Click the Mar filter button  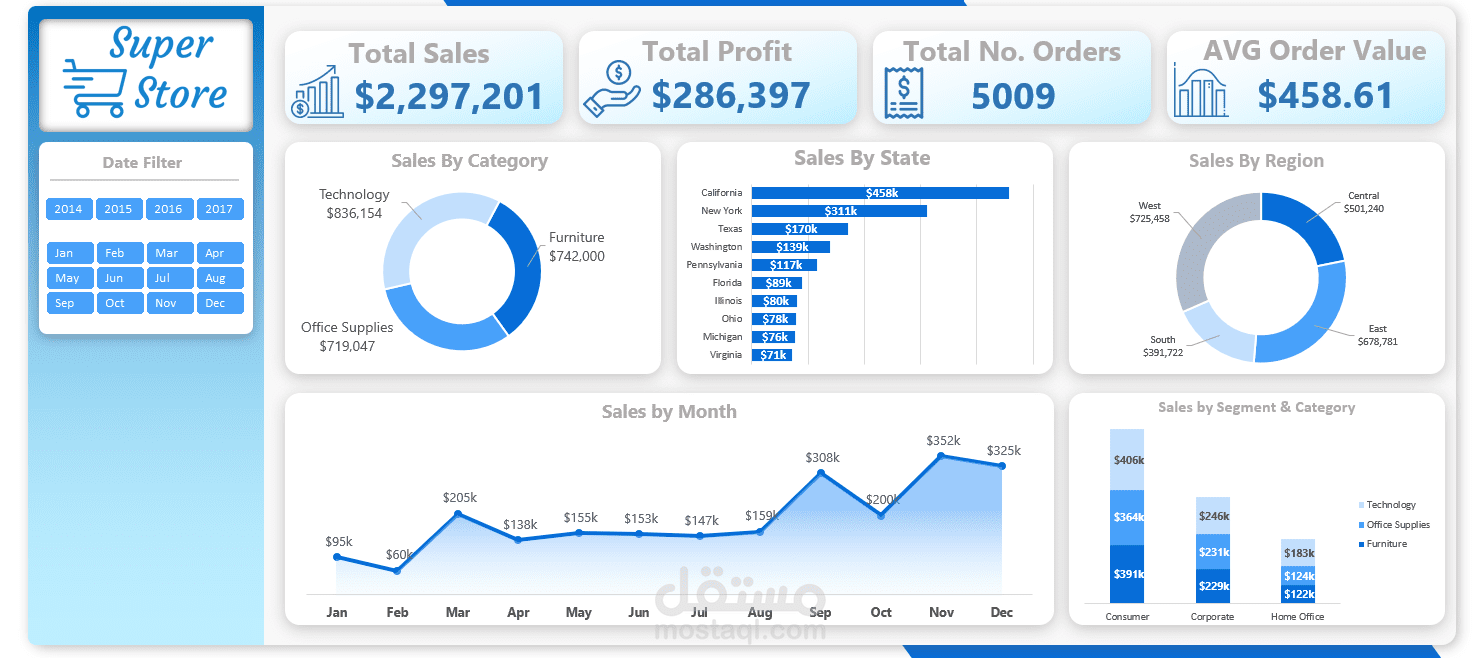pos(170,253)
